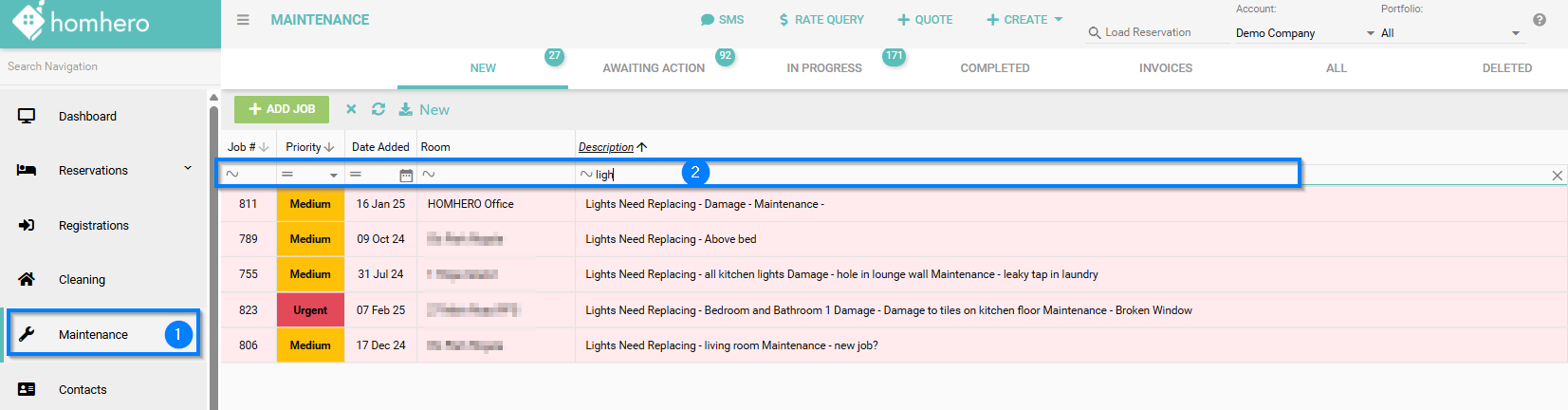Click the green Add Job button
Screen dimensions: 1568x410
(282, 109)
